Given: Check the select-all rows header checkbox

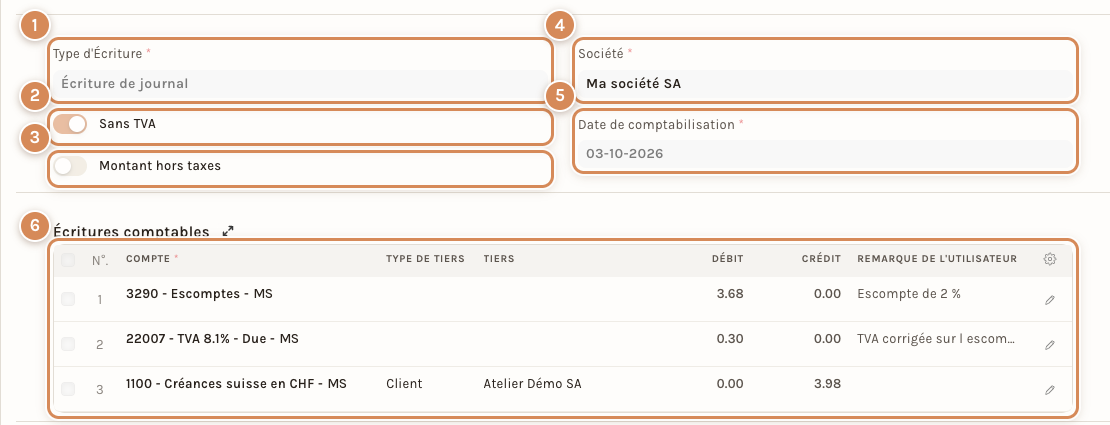Looking at the screenshot, I should [68, 261].
